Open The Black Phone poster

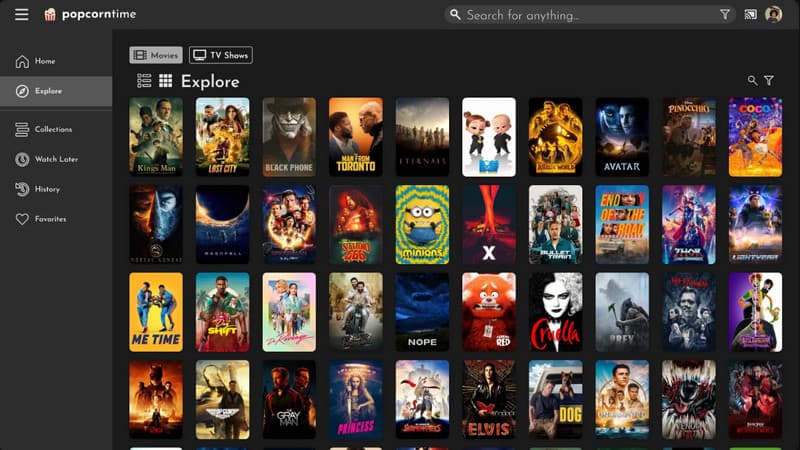tap(289, 137)
